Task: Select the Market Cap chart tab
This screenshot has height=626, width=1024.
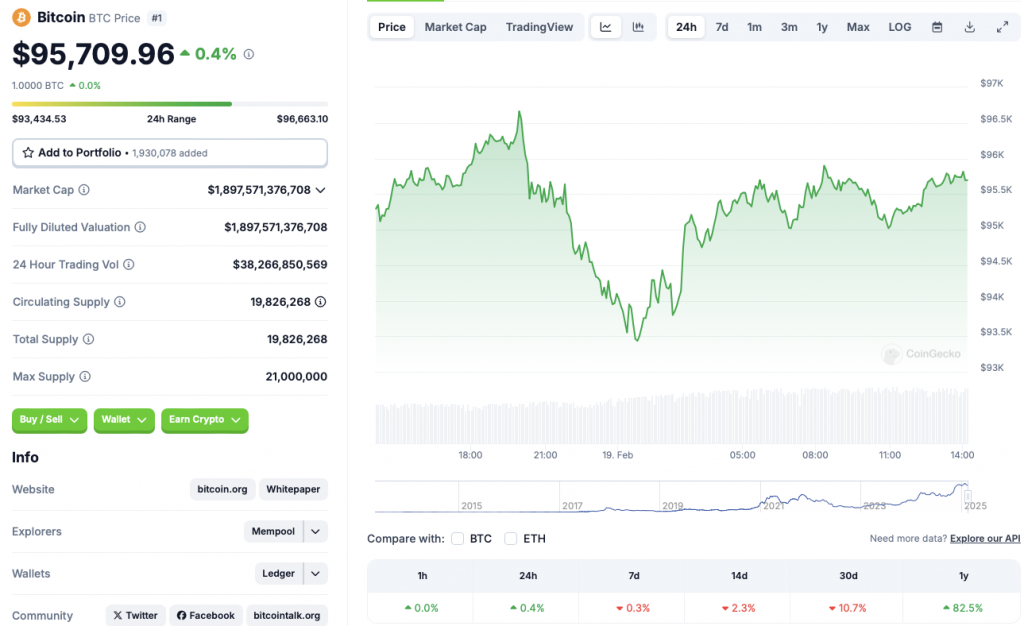Action: click(455, 27)
